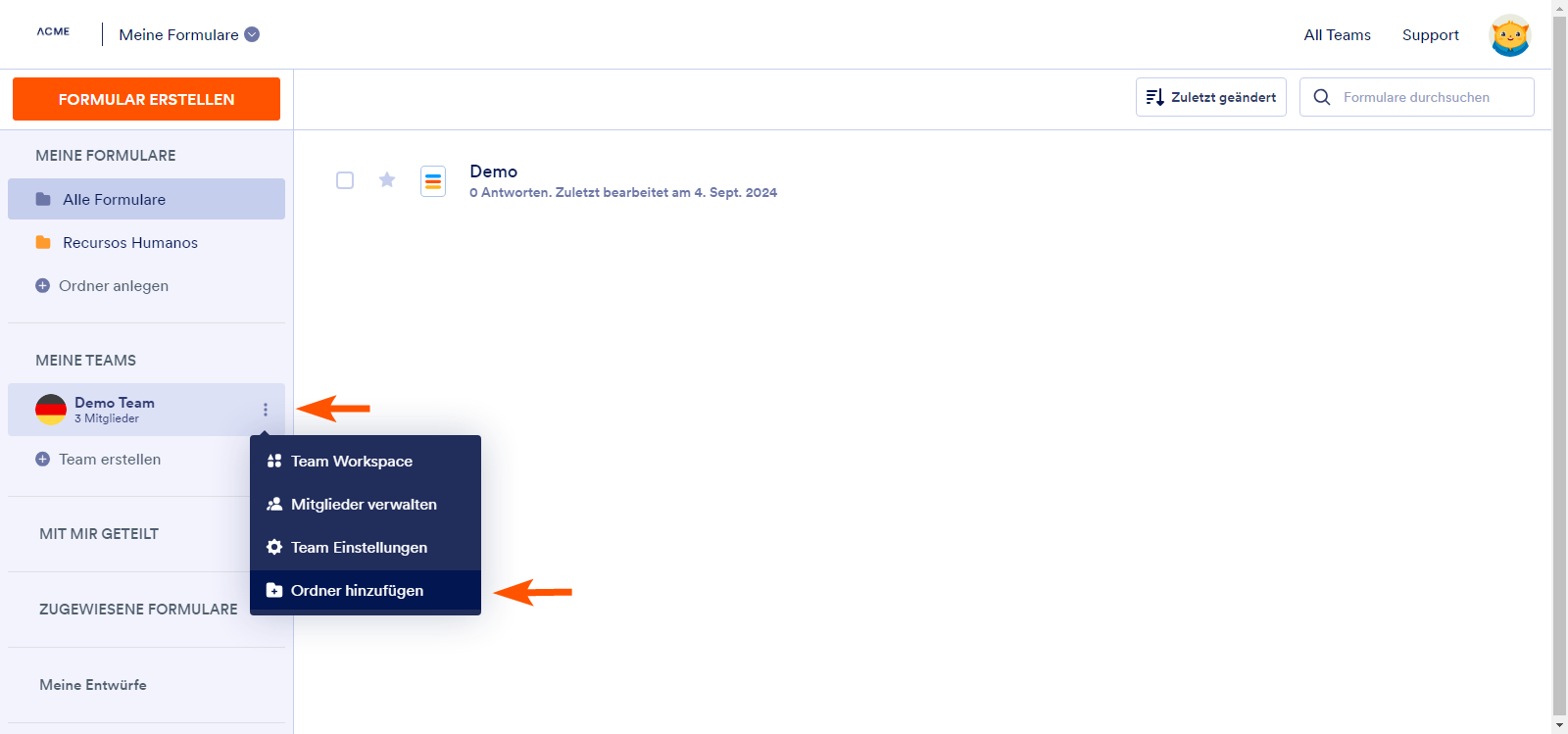Viewport: 1568px width, 734px height.
Task: Open ZUGEWIESENE FORMULARE section
Action: (138, 610)
